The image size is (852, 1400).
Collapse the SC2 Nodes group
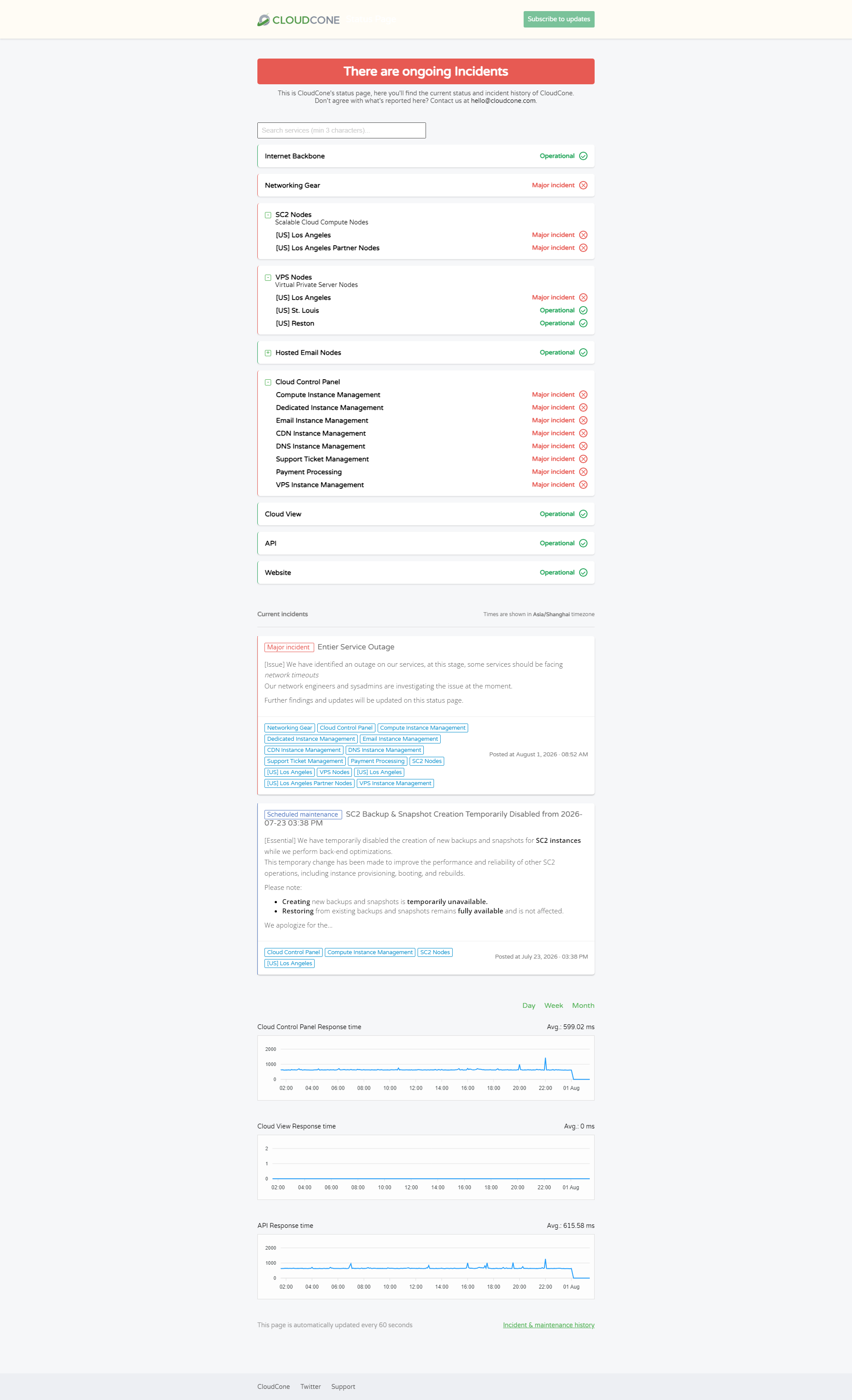[268, 215]
